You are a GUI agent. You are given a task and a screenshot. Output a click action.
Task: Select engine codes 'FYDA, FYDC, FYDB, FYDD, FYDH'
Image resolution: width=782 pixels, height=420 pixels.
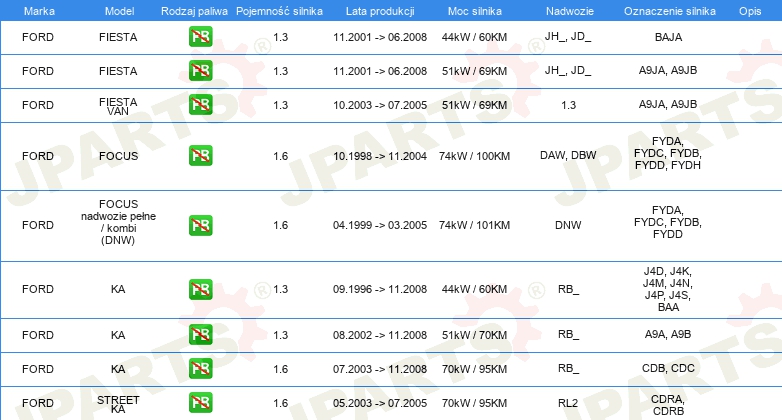coord(668,153)
